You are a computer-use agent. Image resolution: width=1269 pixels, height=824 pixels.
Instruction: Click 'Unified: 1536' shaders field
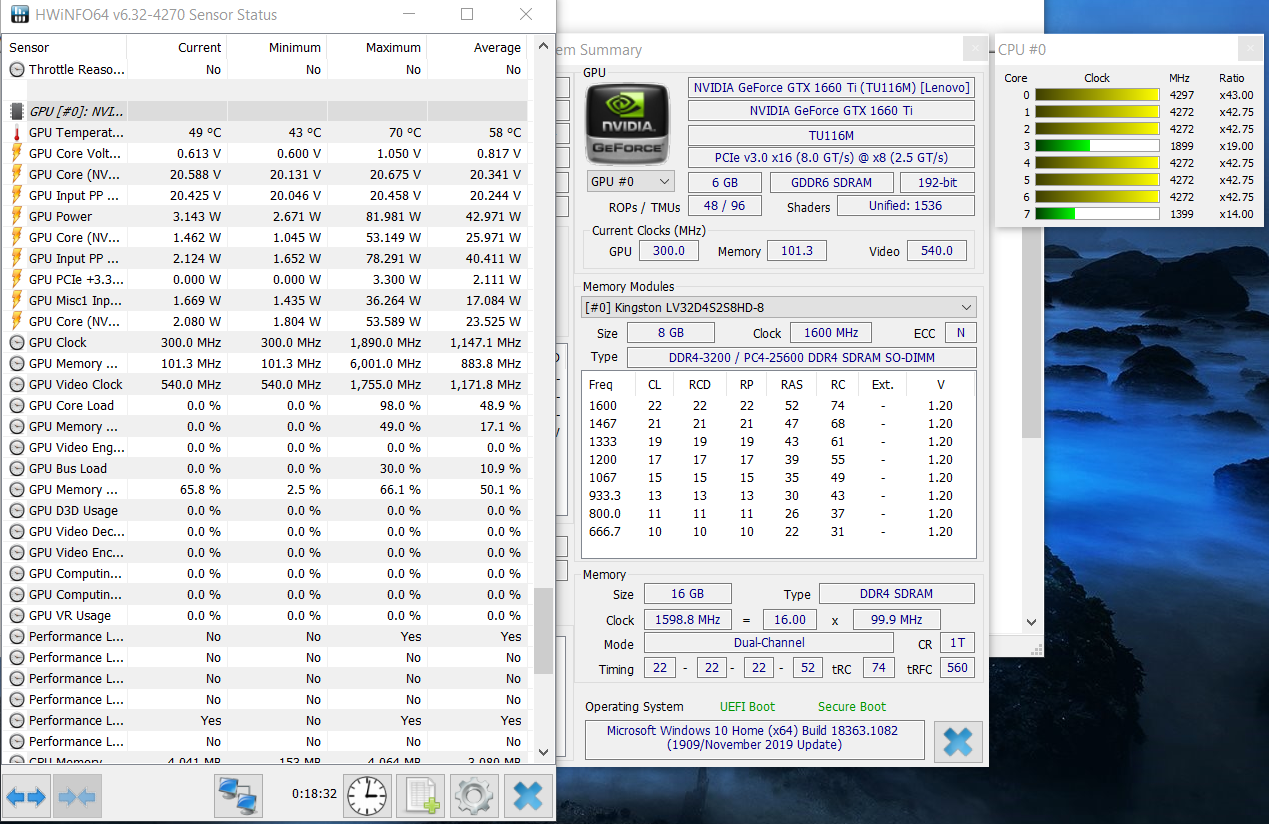905,206
